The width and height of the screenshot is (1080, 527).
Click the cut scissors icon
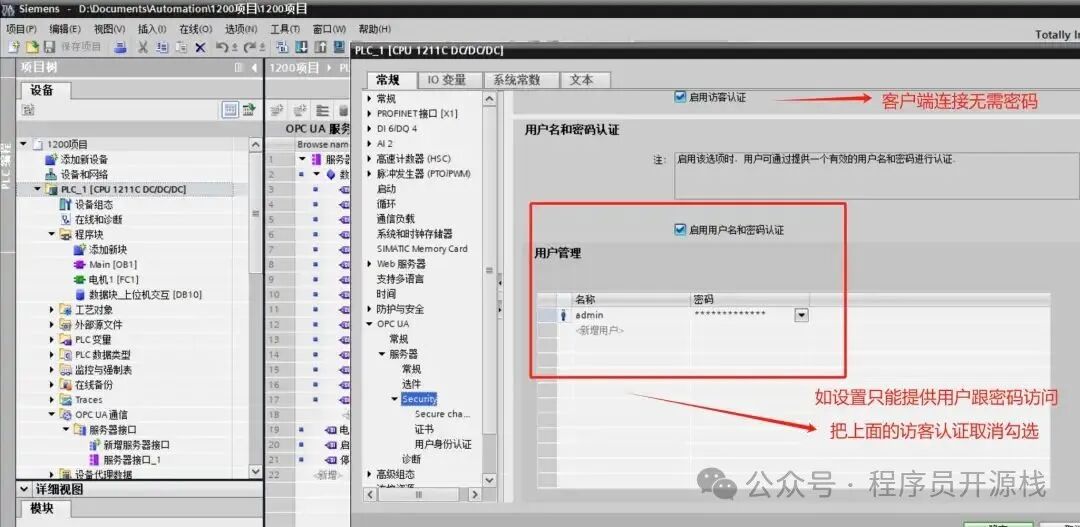pos(143,47)
